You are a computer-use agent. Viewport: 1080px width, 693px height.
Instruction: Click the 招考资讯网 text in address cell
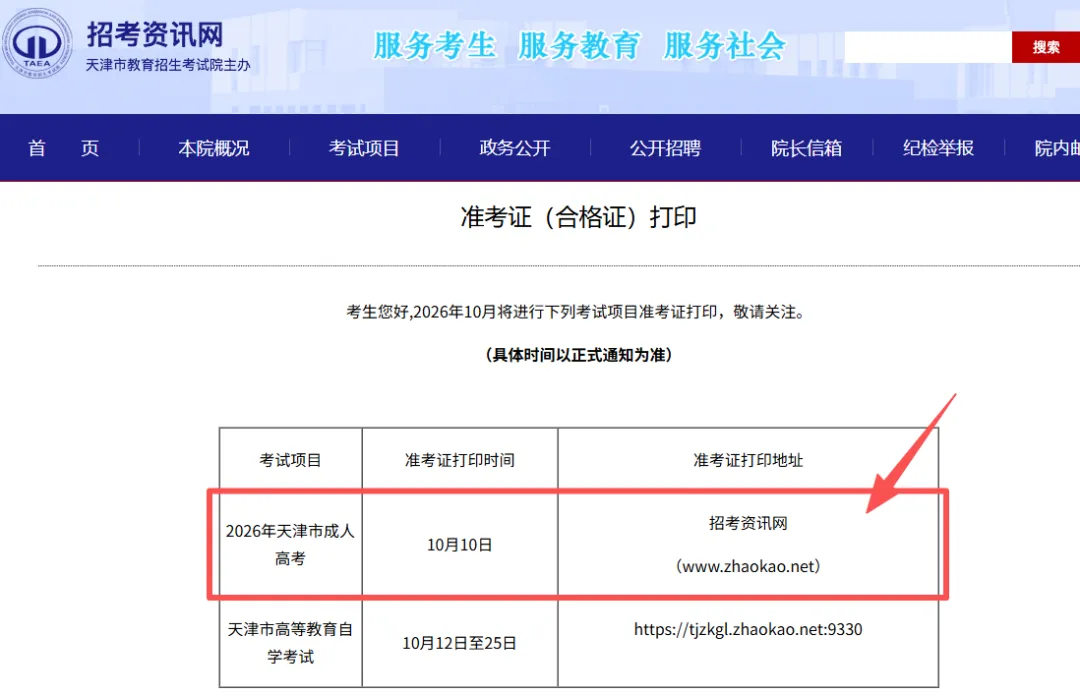[x=748, y=524]
